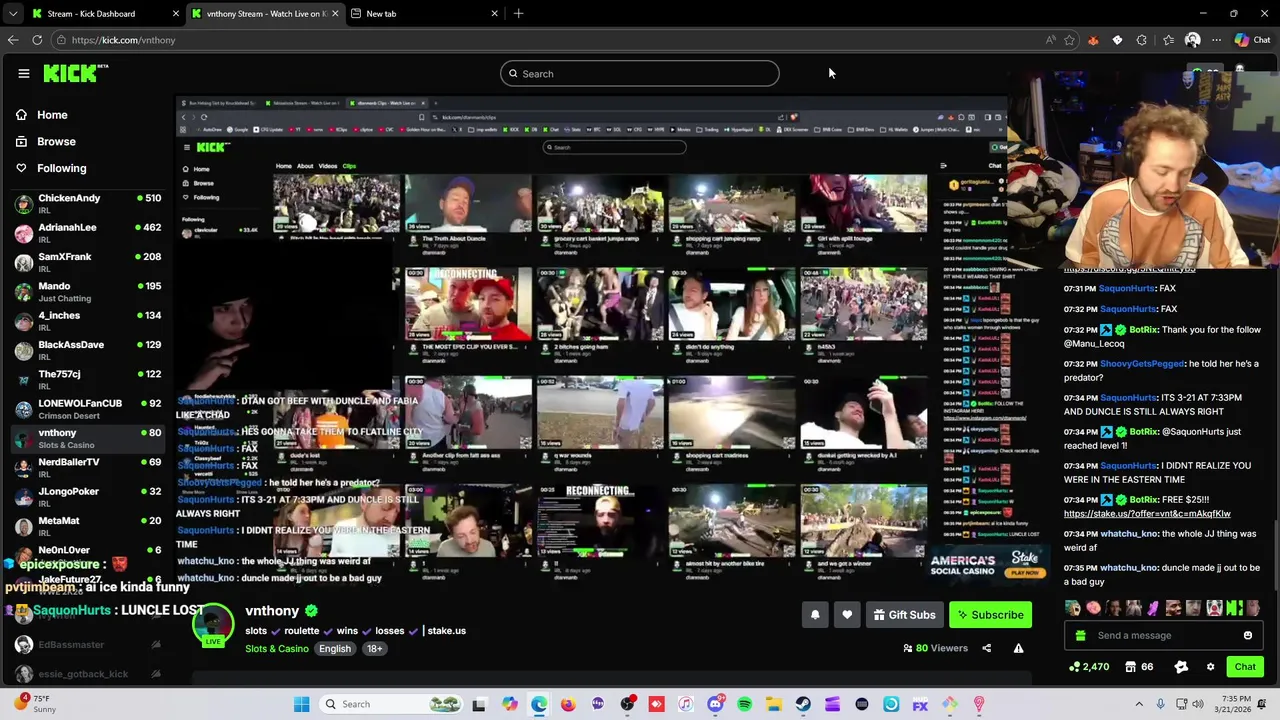Open BlackAssDave channel in sidebar
Image resolution: width=1280 pixels, height=720 pixels.
pos(88,351)
